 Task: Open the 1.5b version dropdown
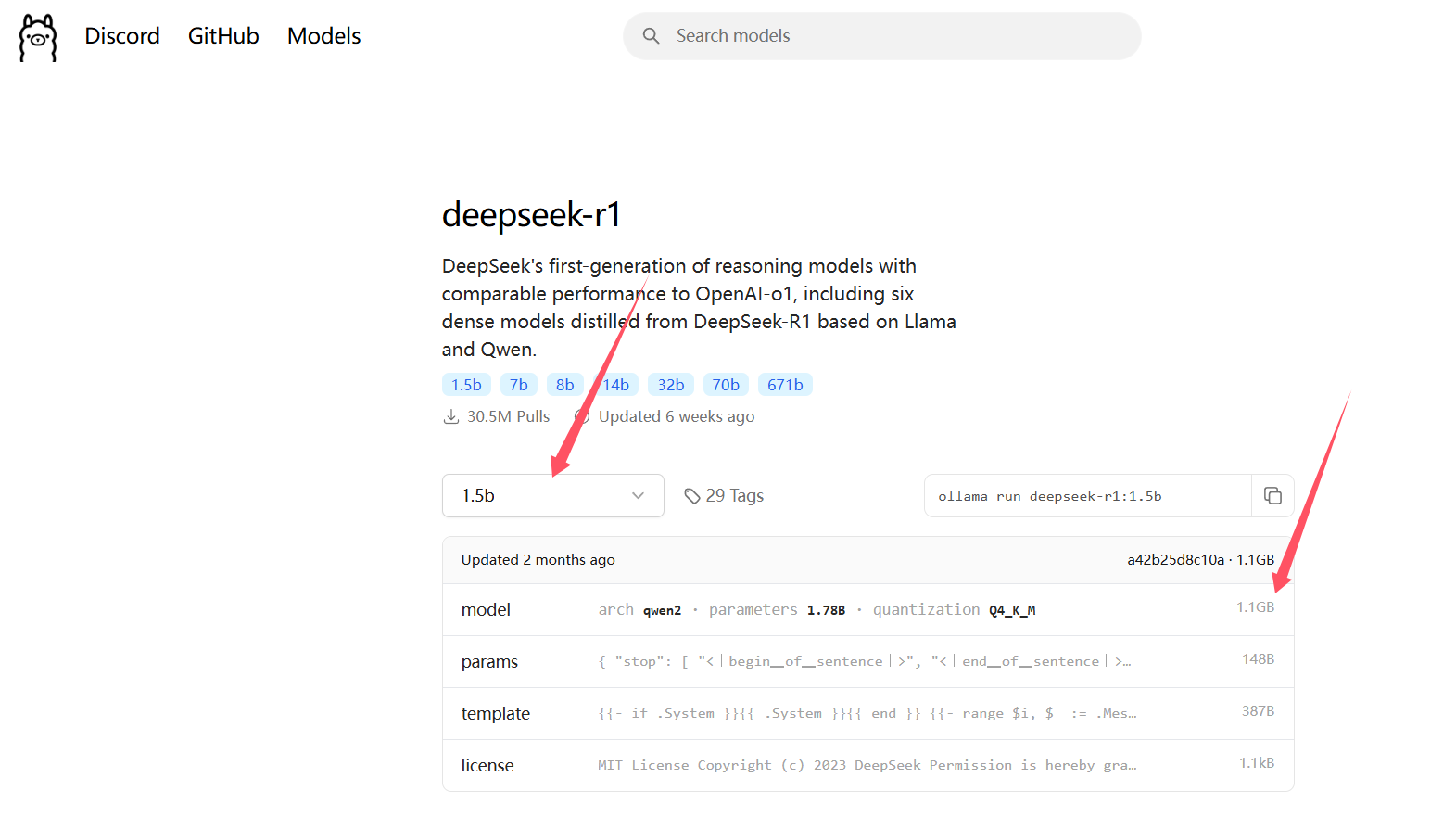[x=553, y=496]
